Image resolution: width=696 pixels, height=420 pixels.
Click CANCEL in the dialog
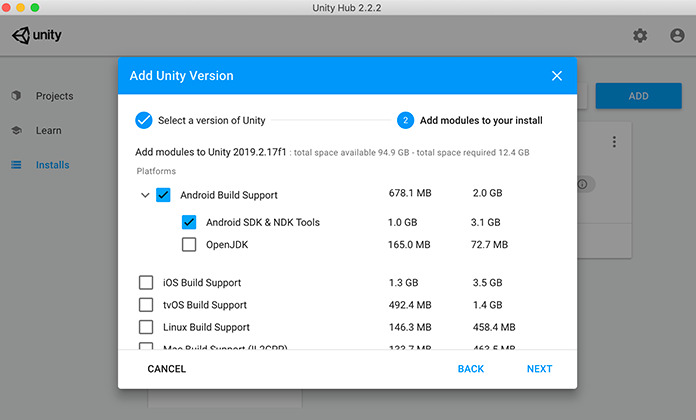tap(167, 368)
